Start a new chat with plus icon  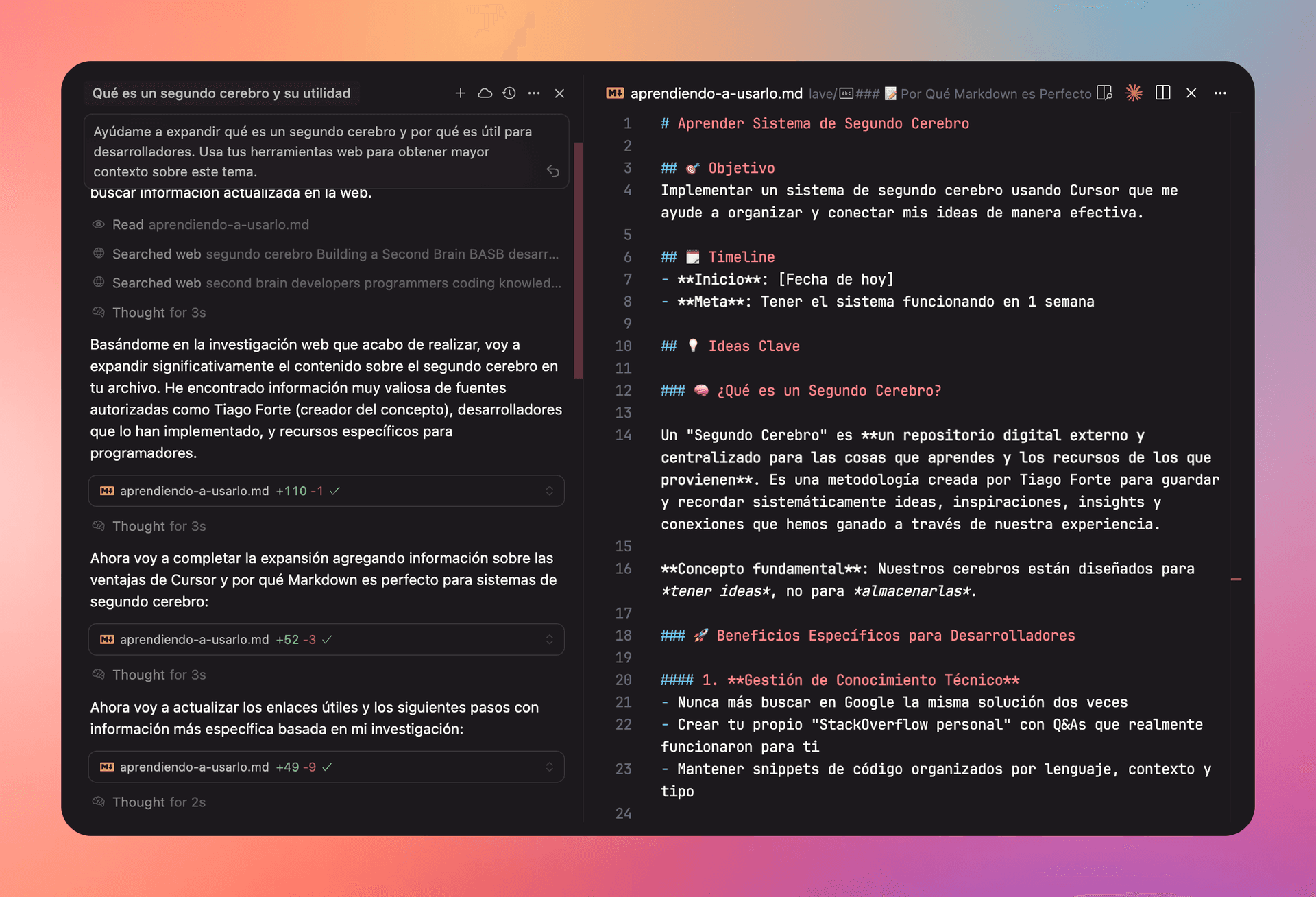click(x=460, y=93)
